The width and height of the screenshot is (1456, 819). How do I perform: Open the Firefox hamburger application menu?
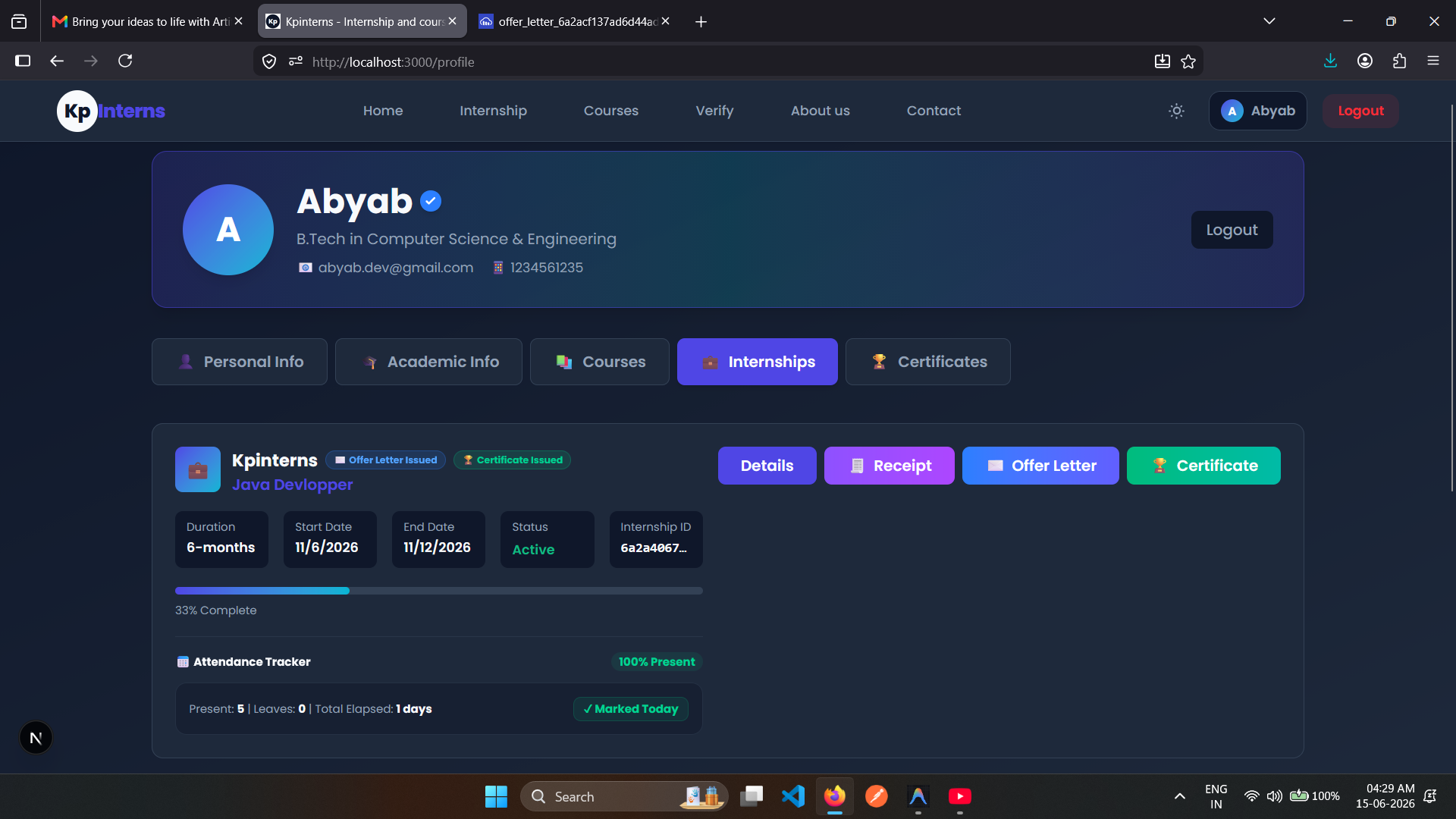click(x=1433, y=61)
